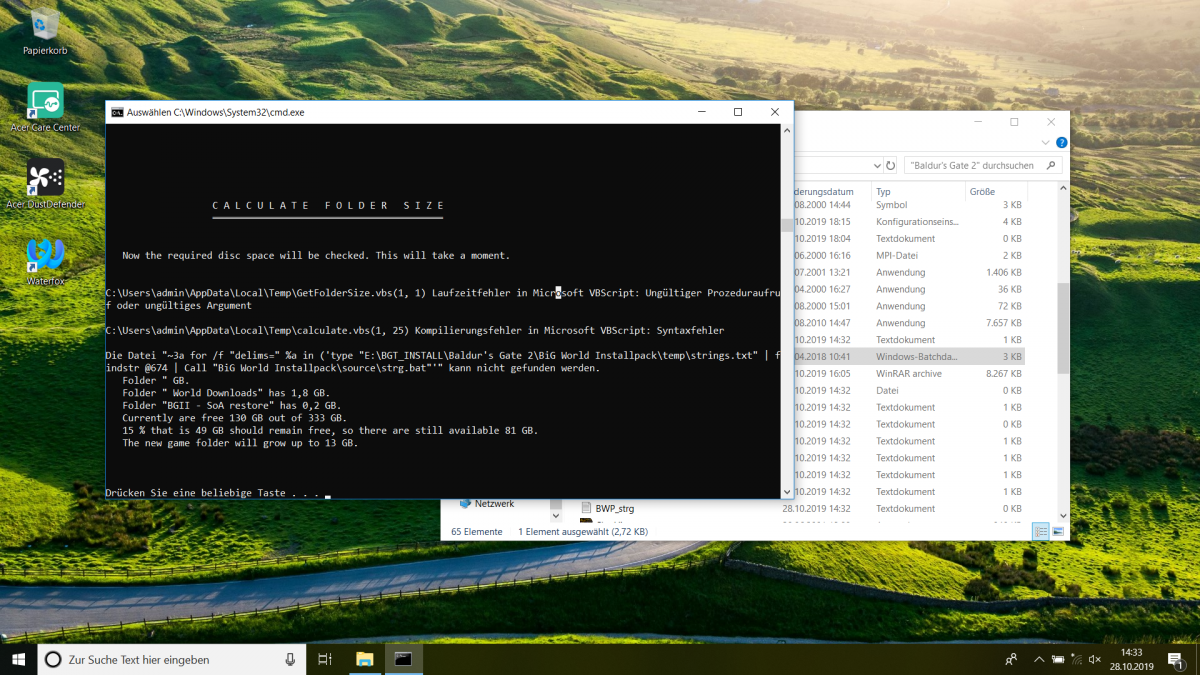Click the Cortana search box in taskbar

tap(171, 659)
